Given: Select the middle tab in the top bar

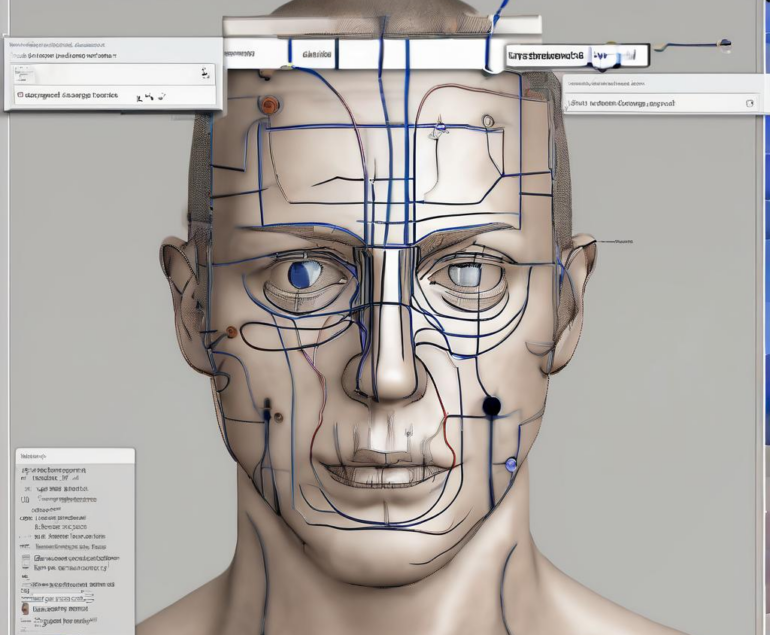Looking at the screenshot, I should (x=317, y=53).
